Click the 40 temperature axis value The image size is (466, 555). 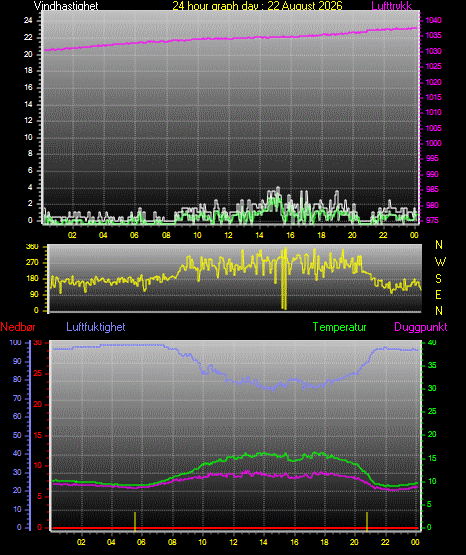(x=432, y=342)
